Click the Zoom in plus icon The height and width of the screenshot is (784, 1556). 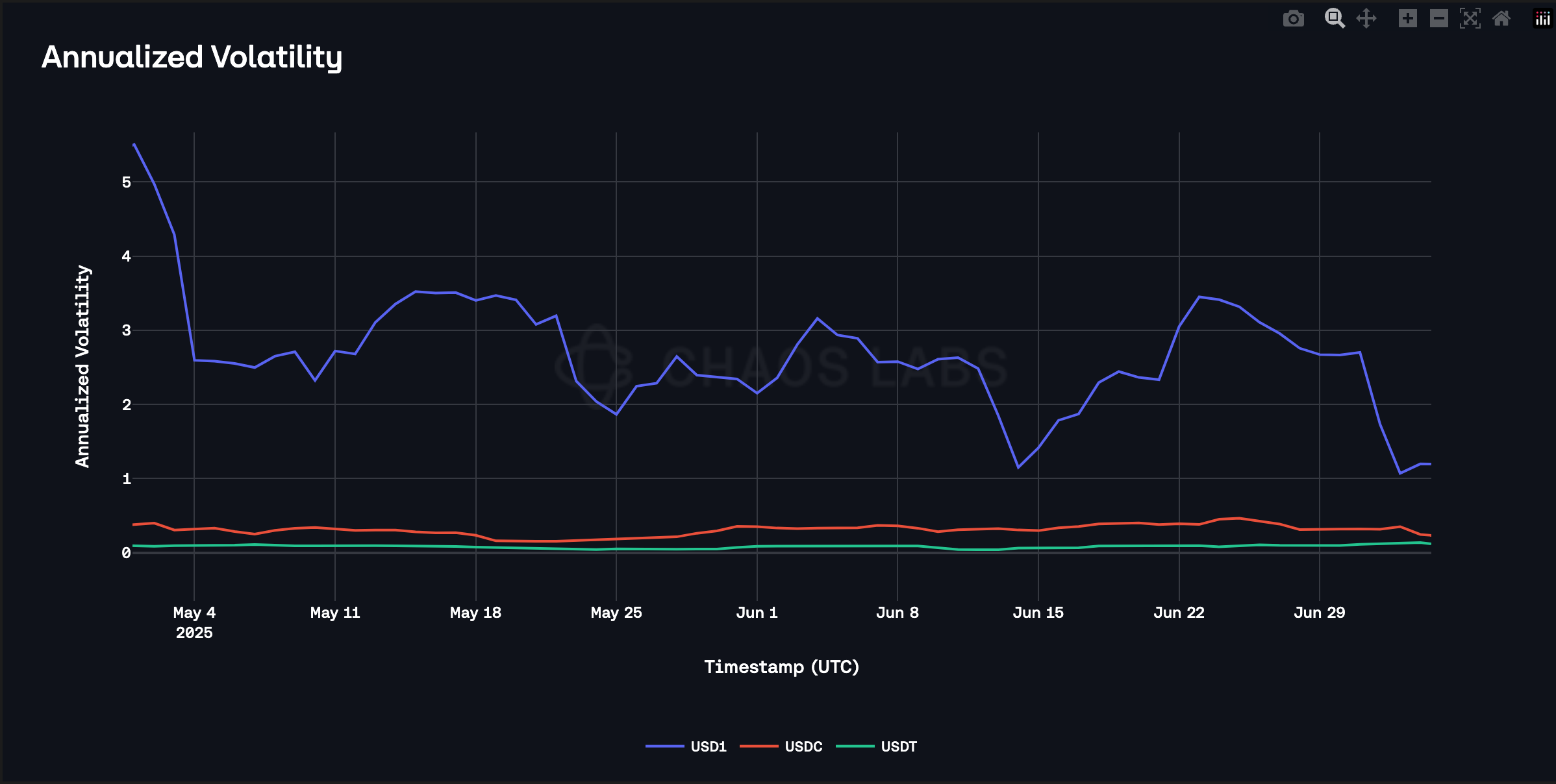pyautogui.click(x=1407, y=18)
